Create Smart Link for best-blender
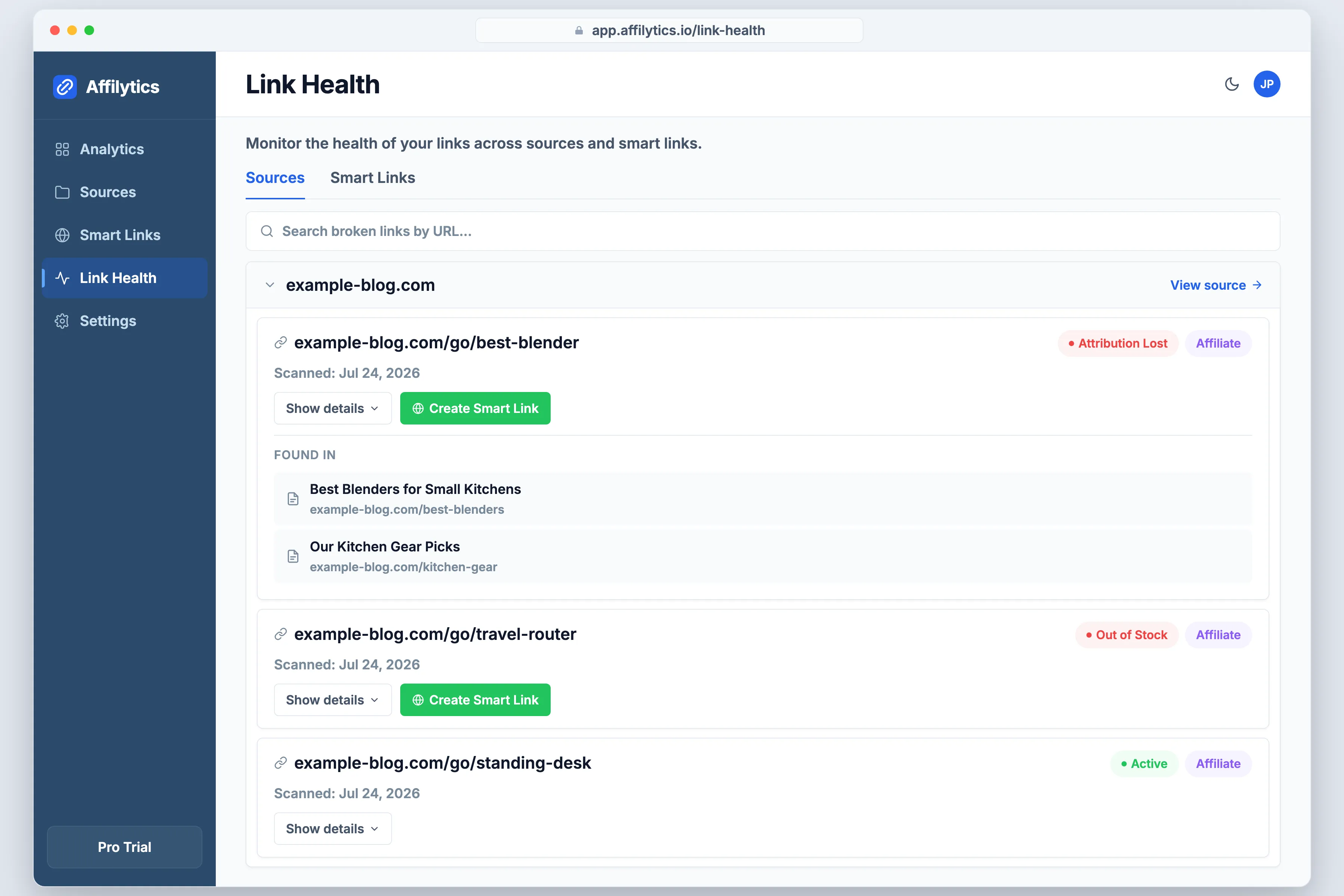1344x896 pixels. pos(475,408)
